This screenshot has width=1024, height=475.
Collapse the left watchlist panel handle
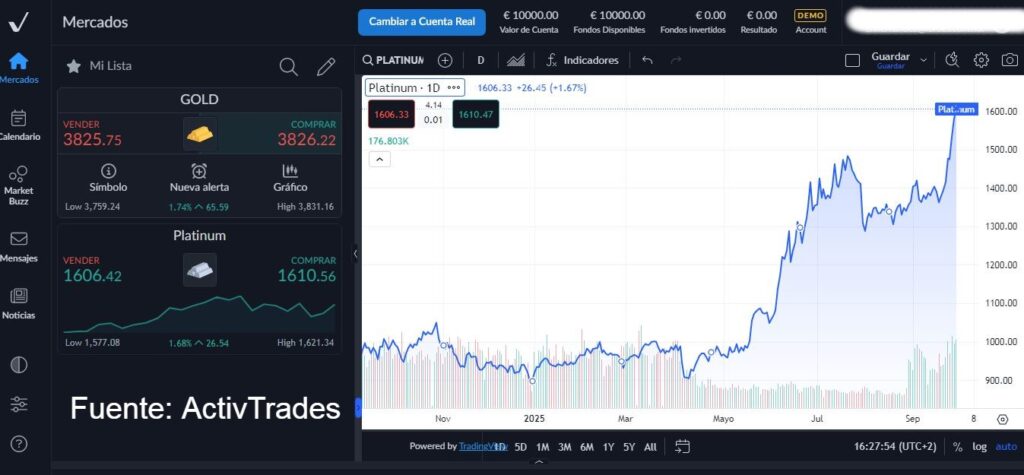355,254
